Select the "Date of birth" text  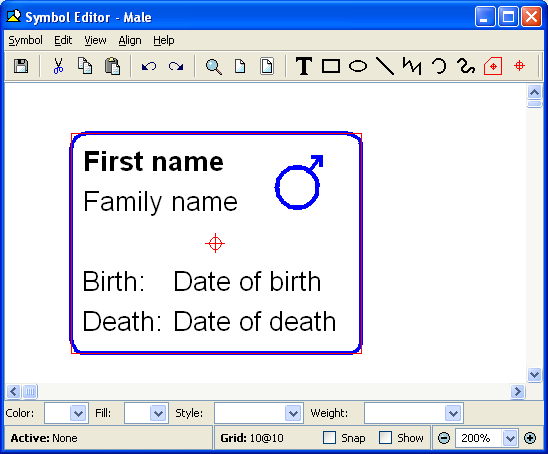(247, 281)
